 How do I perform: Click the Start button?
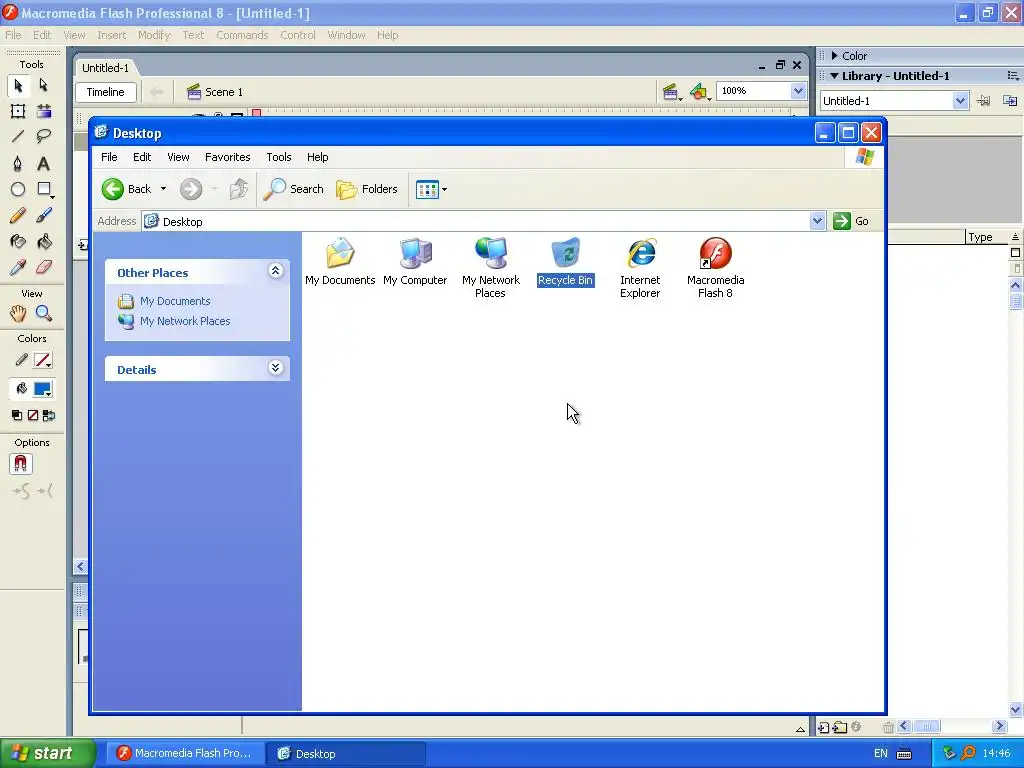tap(48, 754)
